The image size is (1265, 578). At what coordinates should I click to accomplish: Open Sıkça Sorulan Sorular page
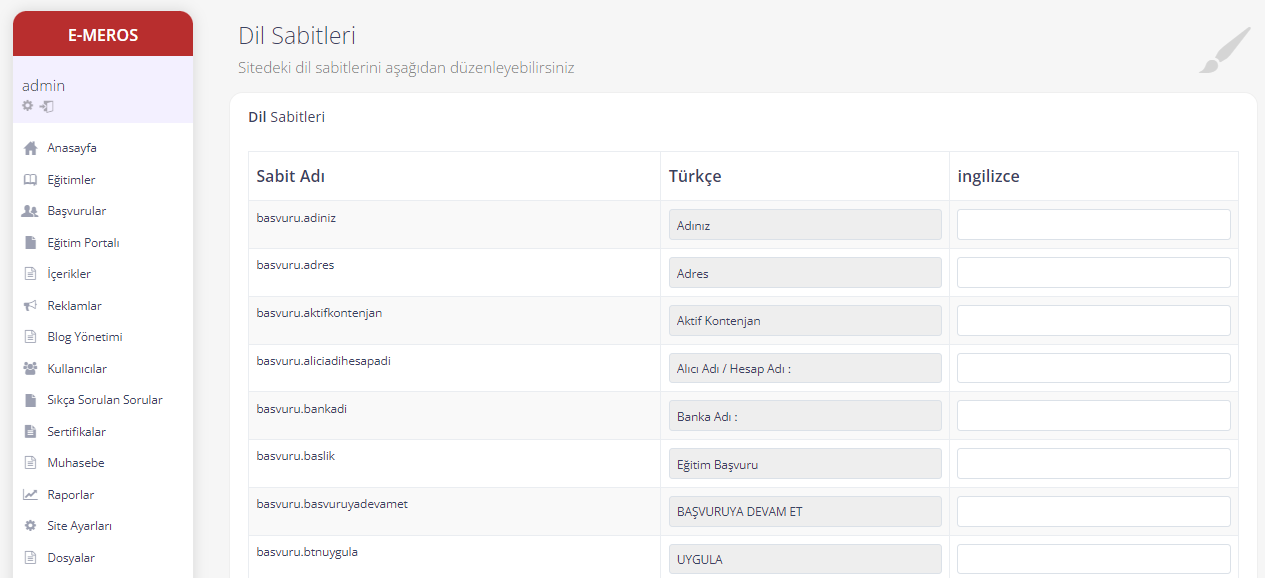(x=103, y=400)
